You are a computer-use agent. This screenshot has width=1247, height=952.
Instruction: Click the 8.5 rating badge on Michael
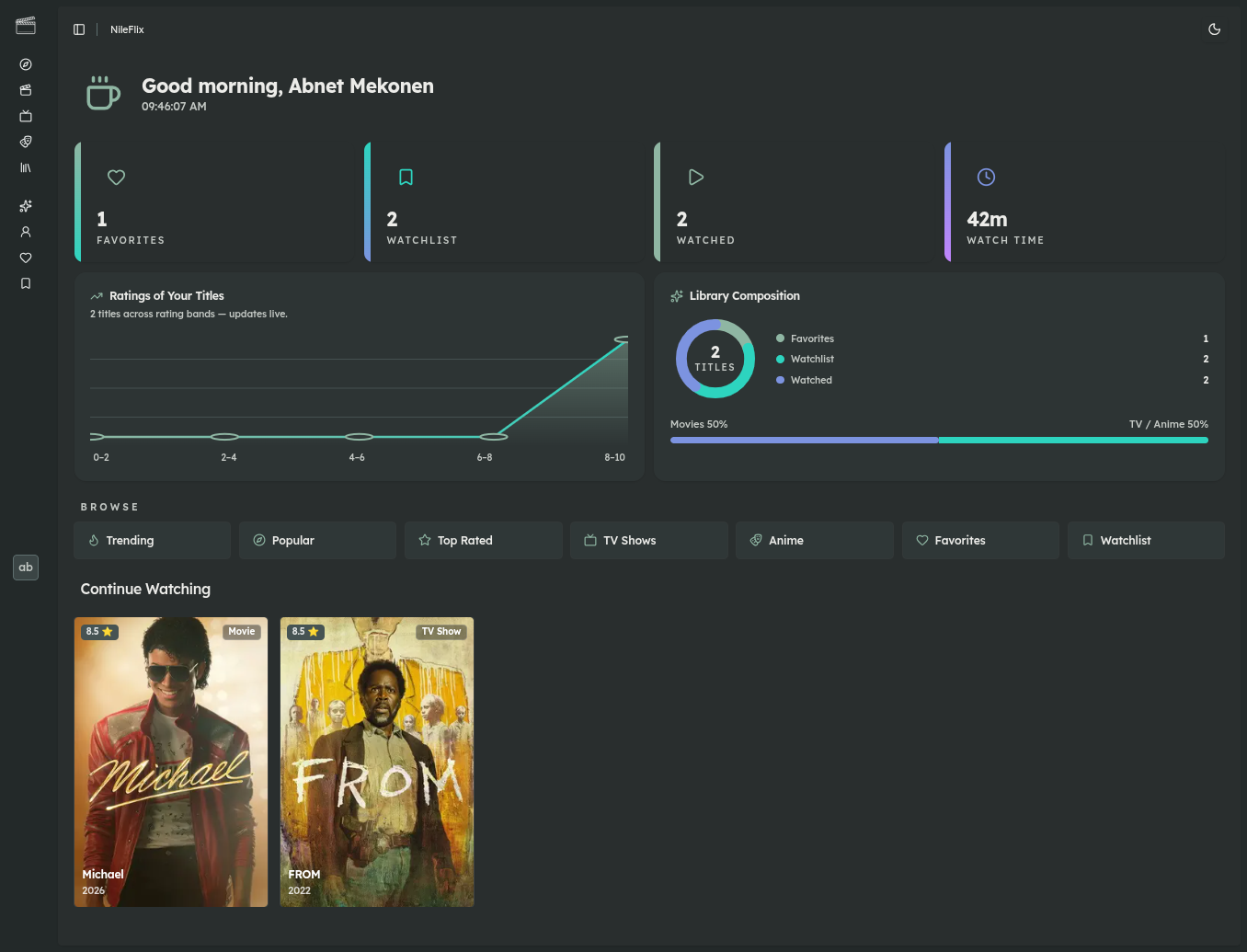point(99,632)
